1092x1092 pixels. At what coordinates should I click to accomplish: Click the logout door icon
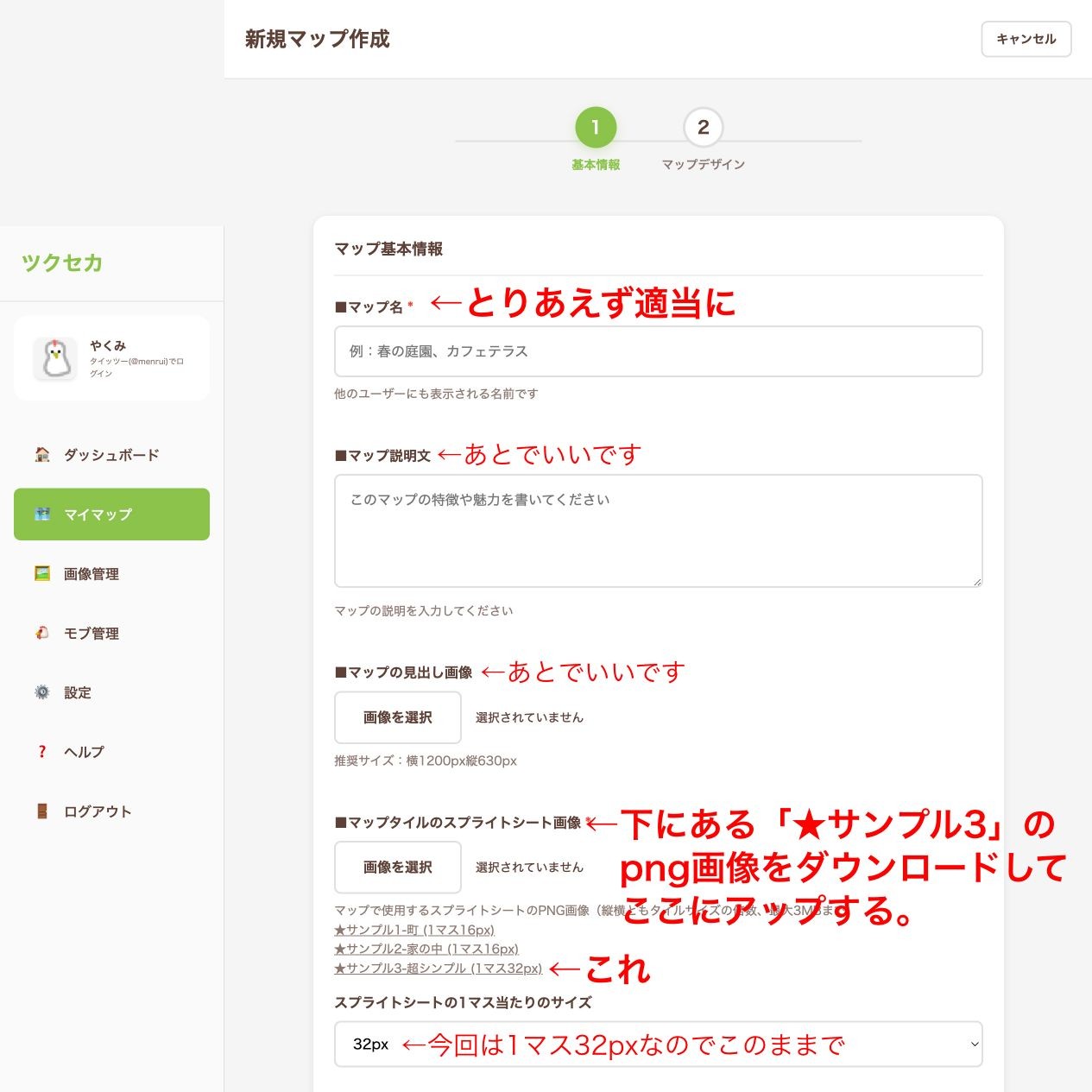pyautogui.click(x=41, y=811)
